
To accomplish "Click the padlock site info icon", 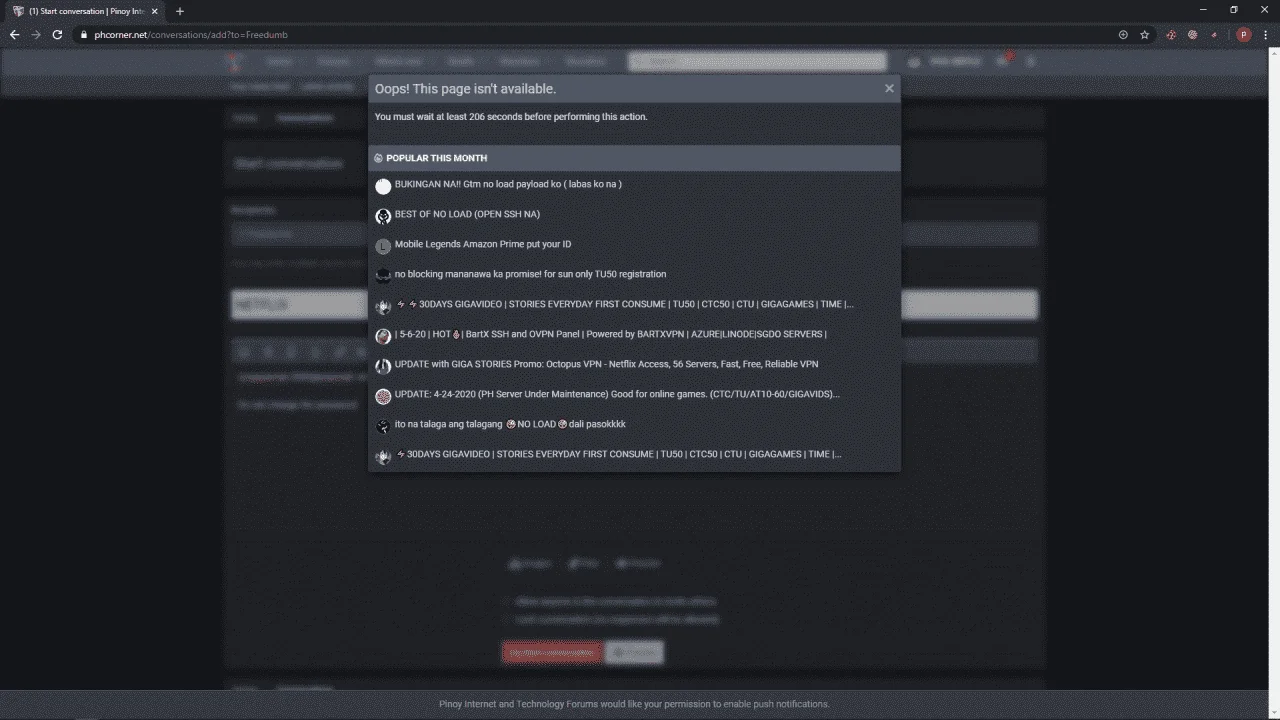I will point(84,34).
